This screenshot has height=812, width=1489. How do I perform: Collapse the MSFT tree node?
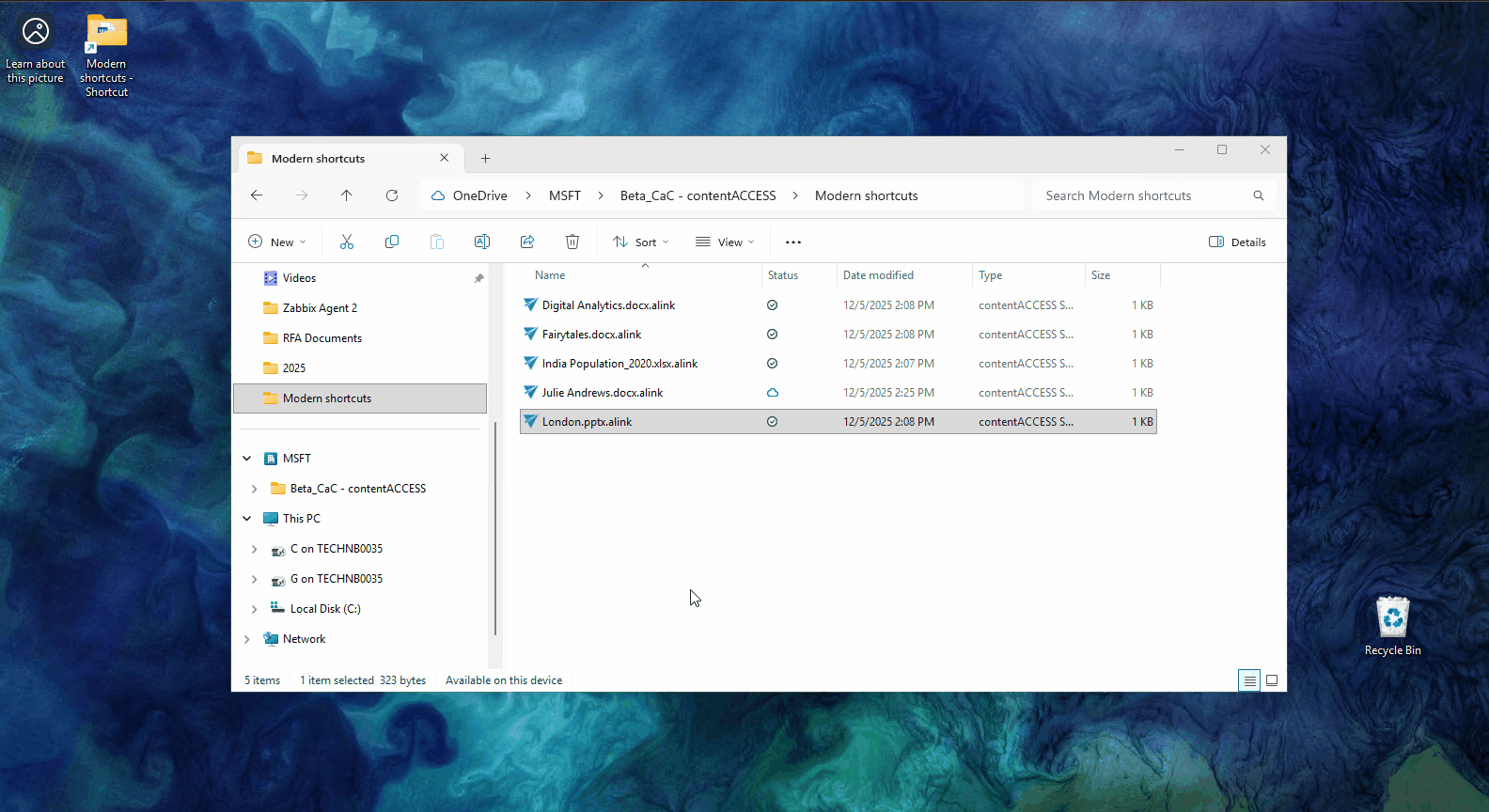[x=247, y=459]
